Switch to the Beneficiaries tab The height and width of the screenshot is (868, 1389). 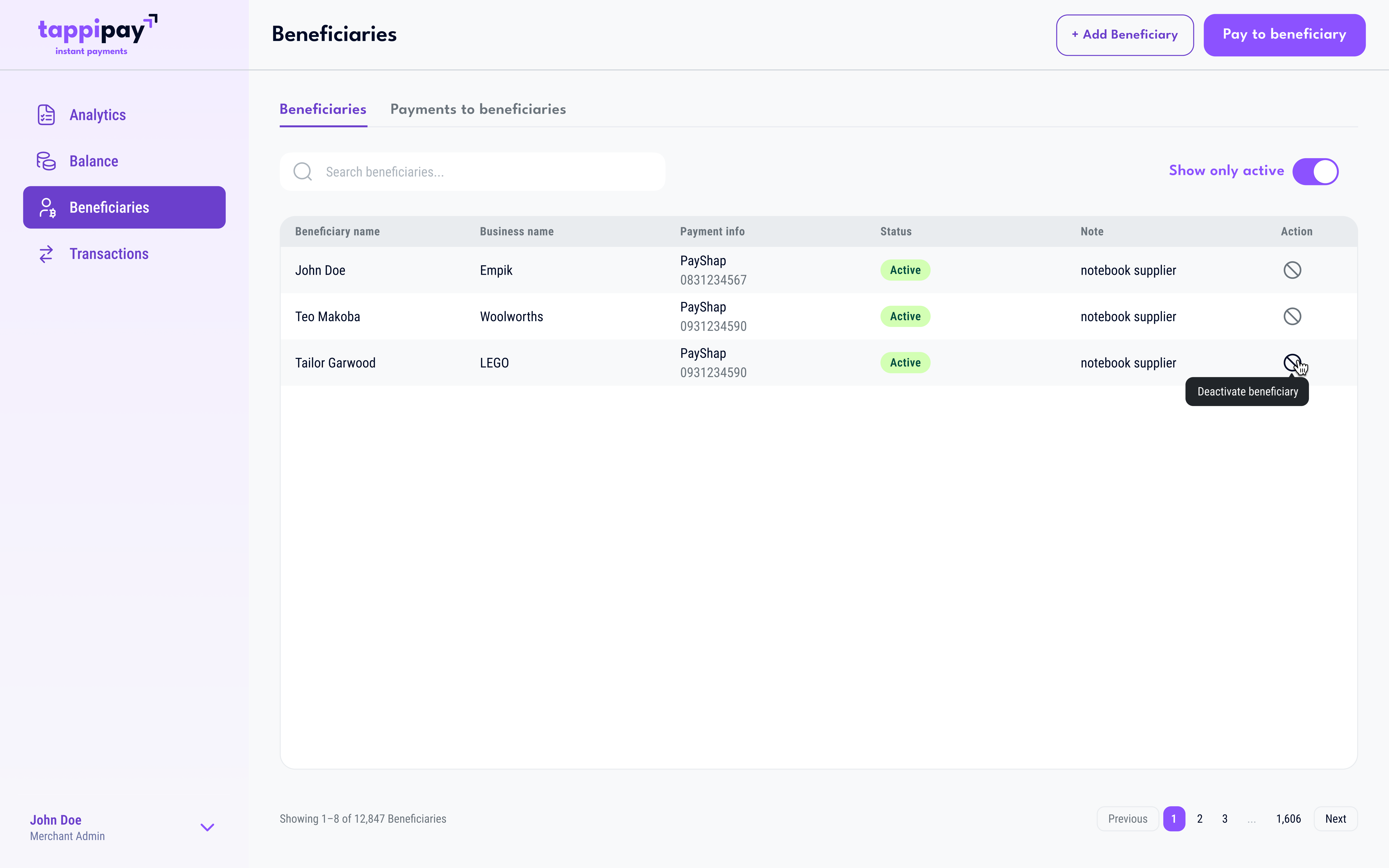point(323,109)
